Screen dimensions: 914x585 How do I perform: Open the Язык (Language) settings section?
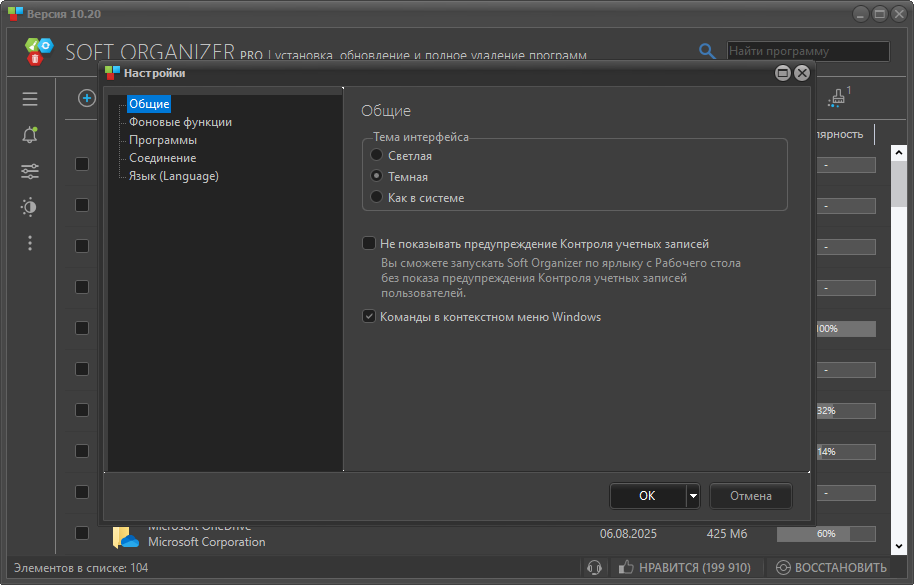click(x=175, y=175)
